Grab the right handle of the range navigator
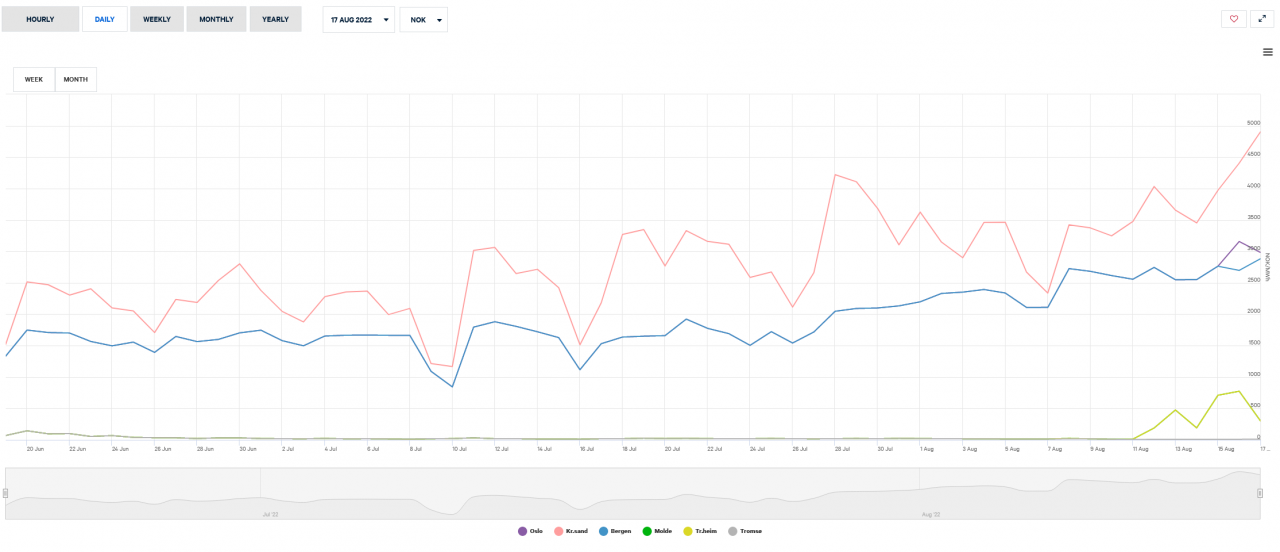Viewport: 1280px width, 552px height. click(x=1260, y=493)
